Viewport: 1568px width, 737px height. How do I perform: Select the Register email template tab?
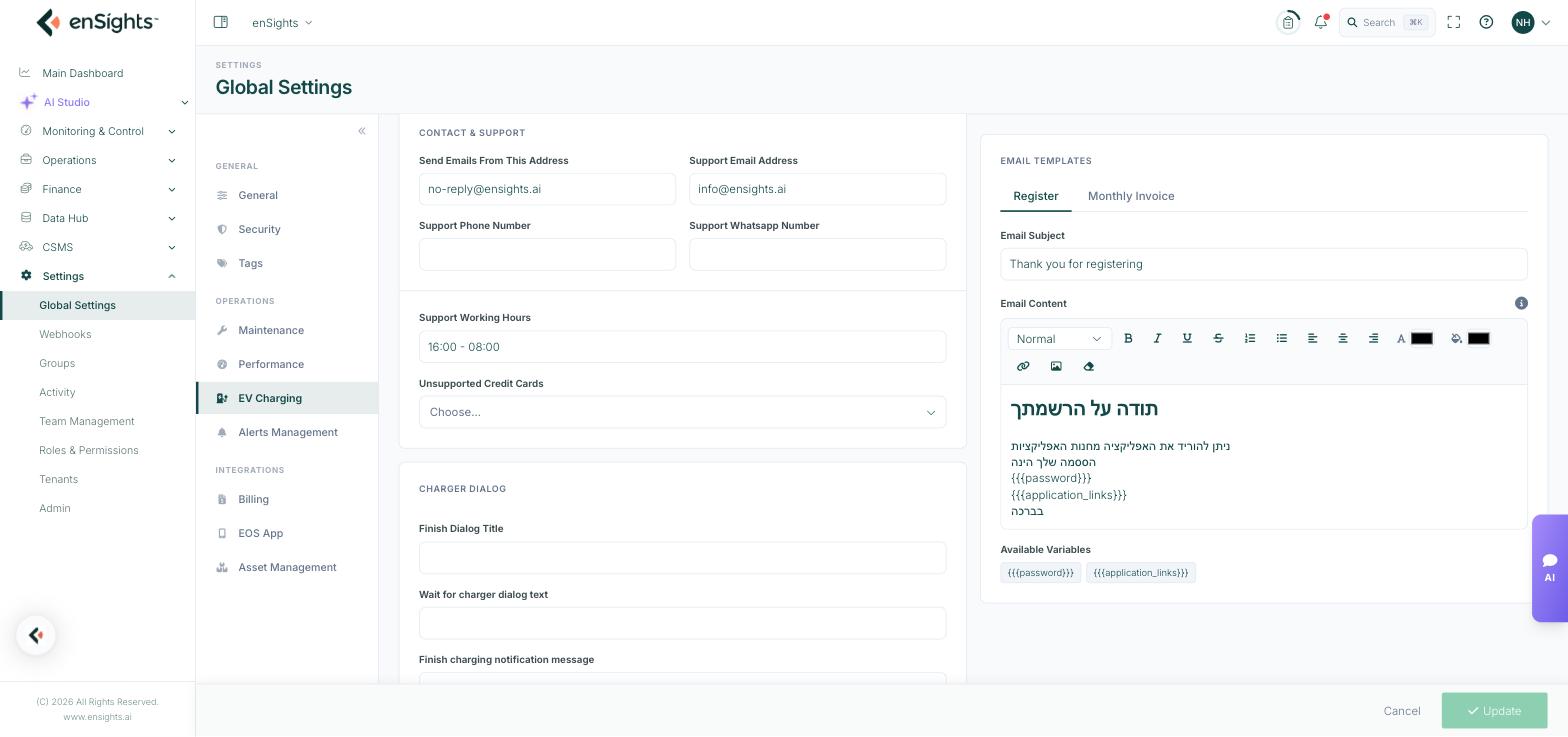[1035, 196]
